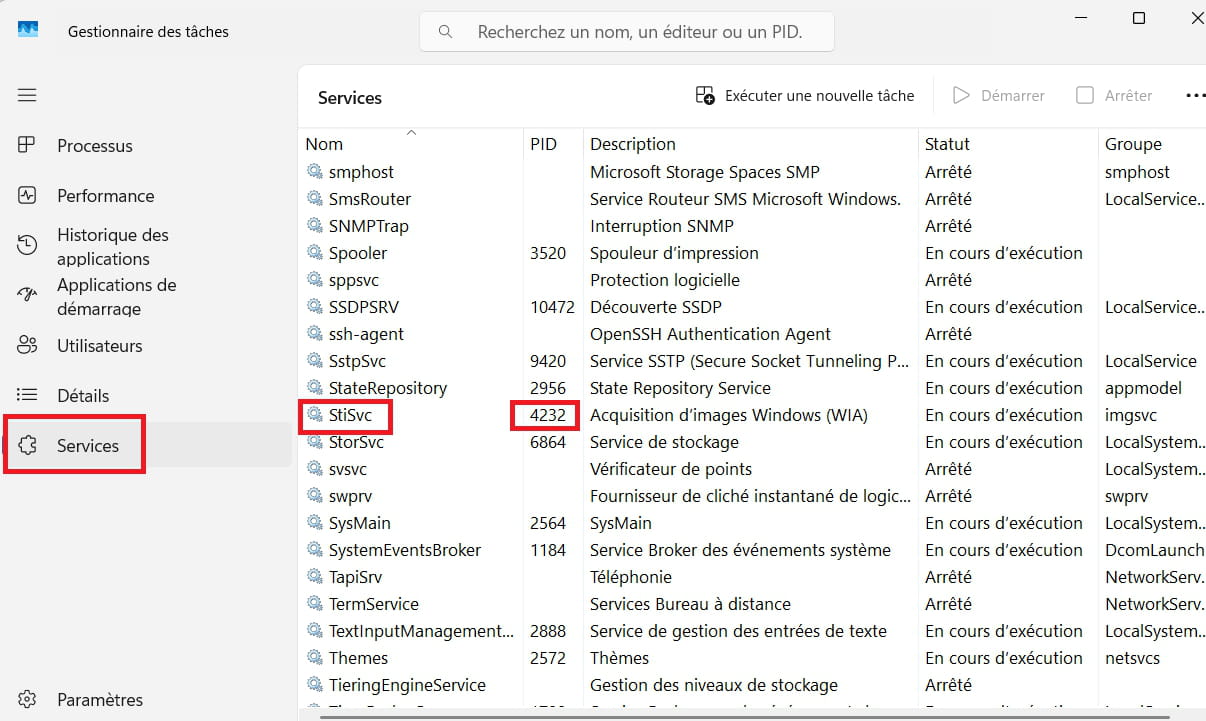
Task: Open the Performance page icon
Action: pyautogui.click(x=27, y=196)
